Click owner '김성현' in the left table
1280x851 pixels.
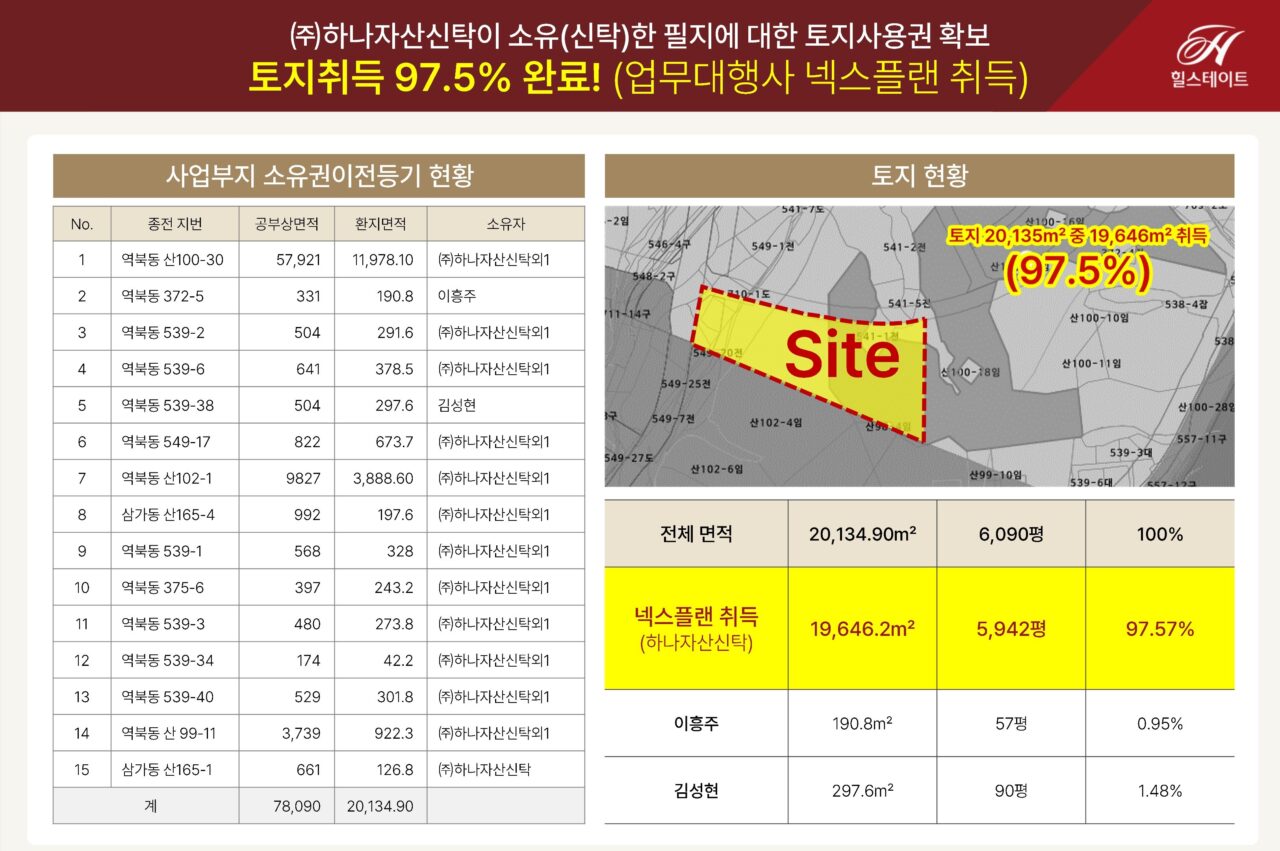pyautogui.click(x=458, y=405)
